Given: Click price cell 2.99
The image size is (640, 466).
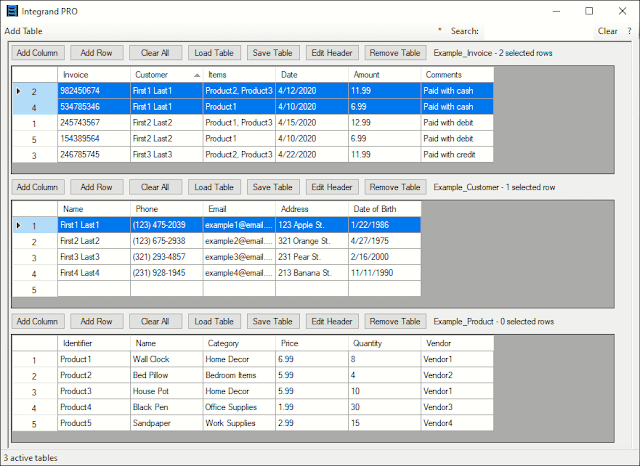Looking at the screenshot, I should click(x=312, y=423).
